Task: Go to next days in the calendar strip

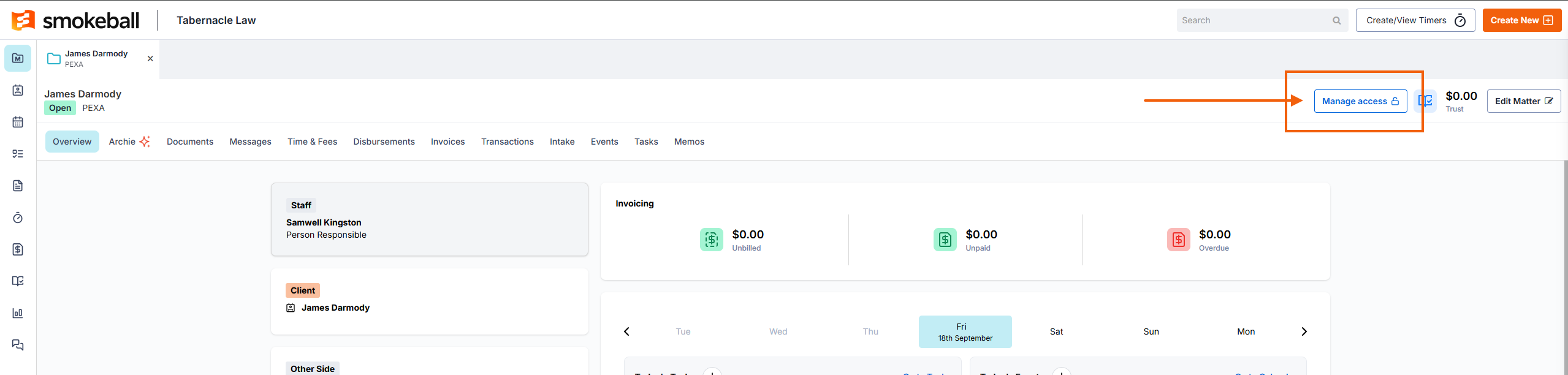Action: pos(1304,331)
